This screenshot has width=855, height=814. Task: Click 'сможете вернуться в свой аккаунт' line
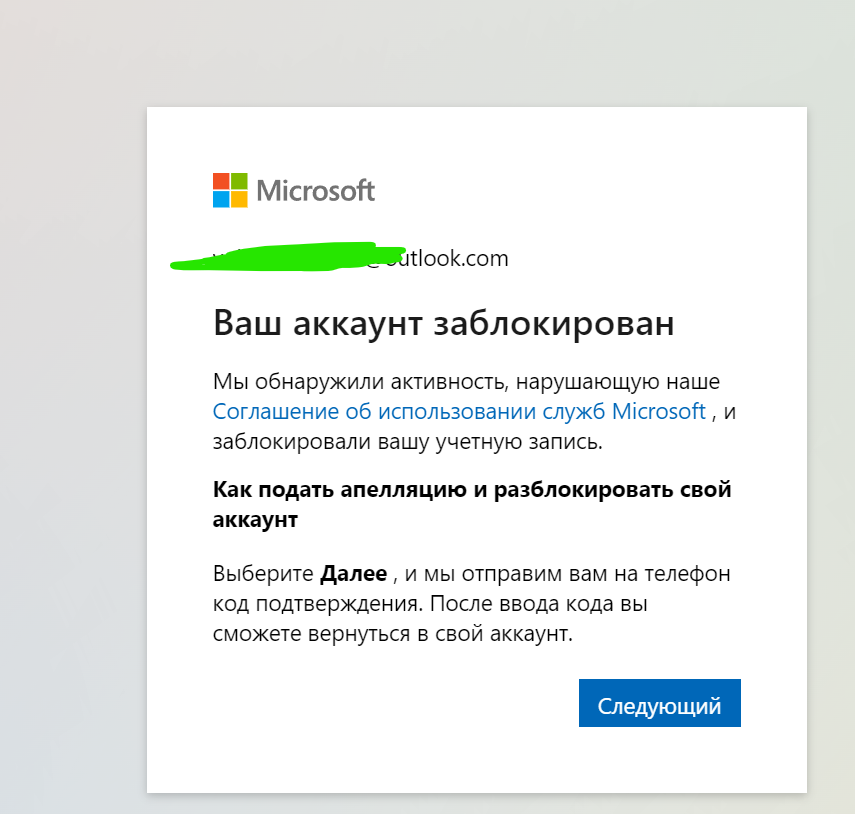coord(393,634)
